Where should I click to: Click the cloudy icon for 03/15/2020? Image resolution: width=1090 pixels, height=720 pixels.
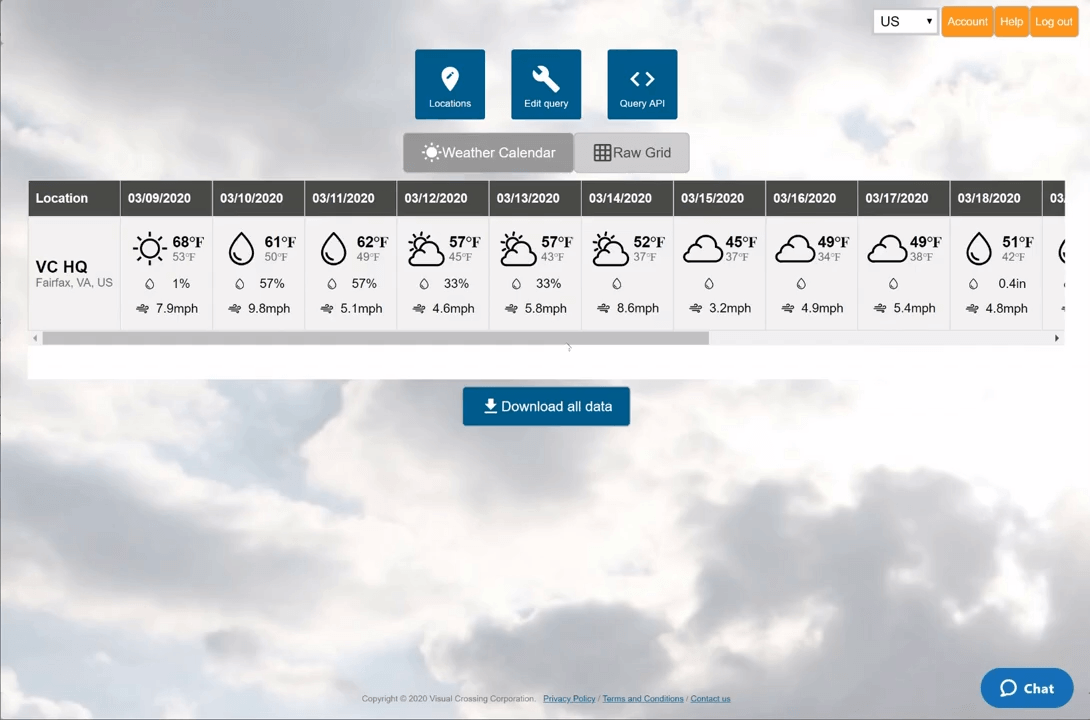pyautogui.click(x=702, y=249)
